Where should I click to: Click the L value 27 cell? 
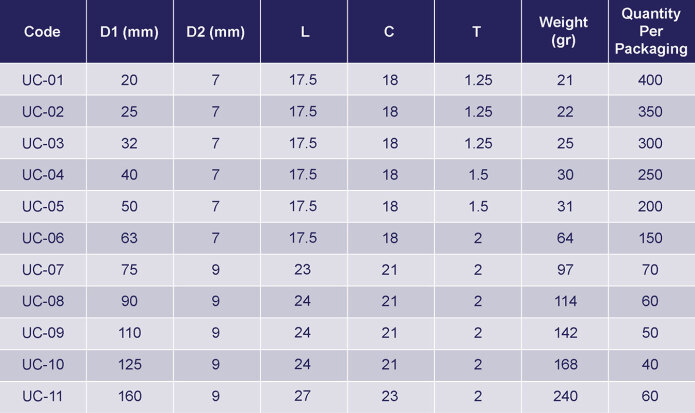point(304,397)
